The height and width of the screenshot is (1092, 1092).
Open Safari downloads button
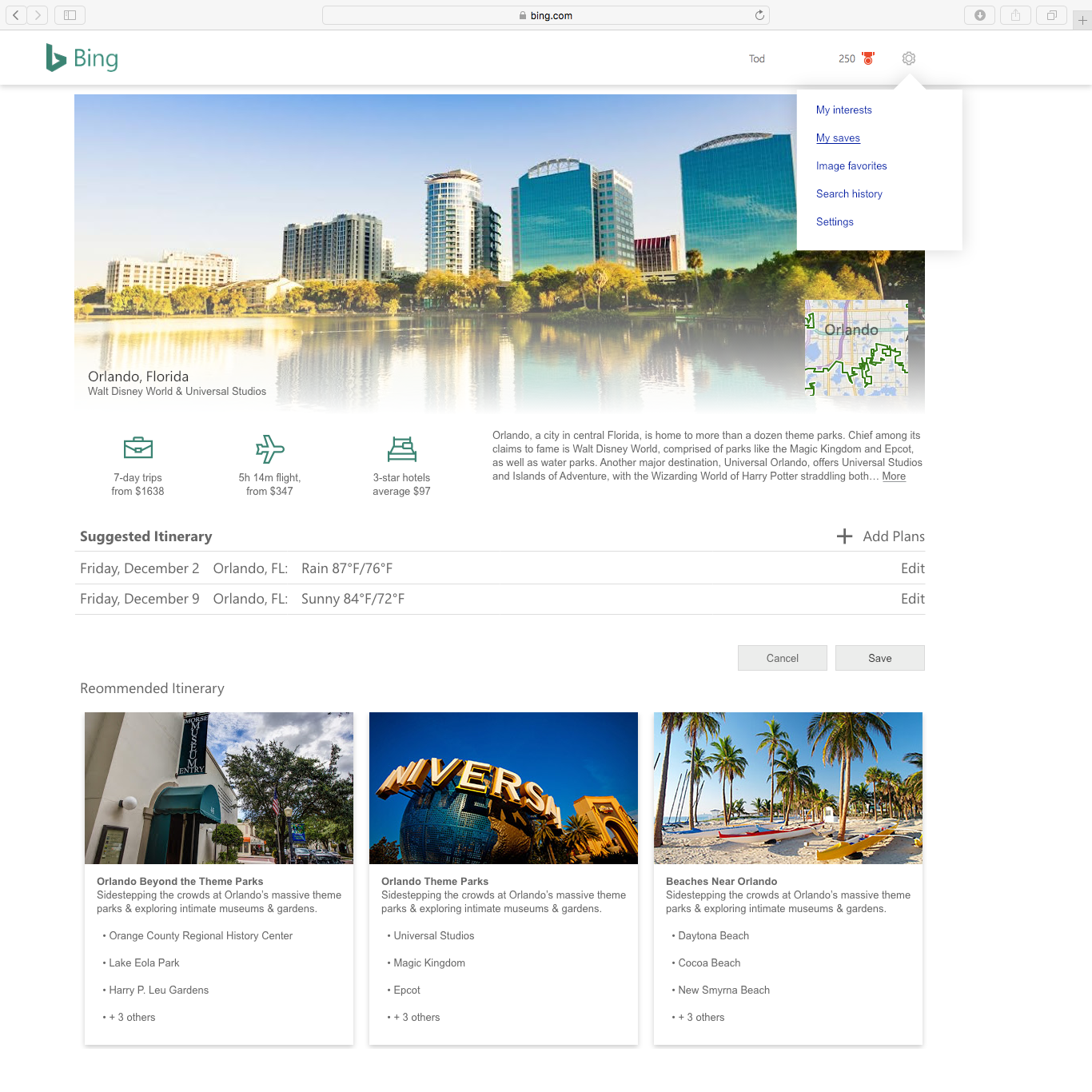[x=979, y=15]
